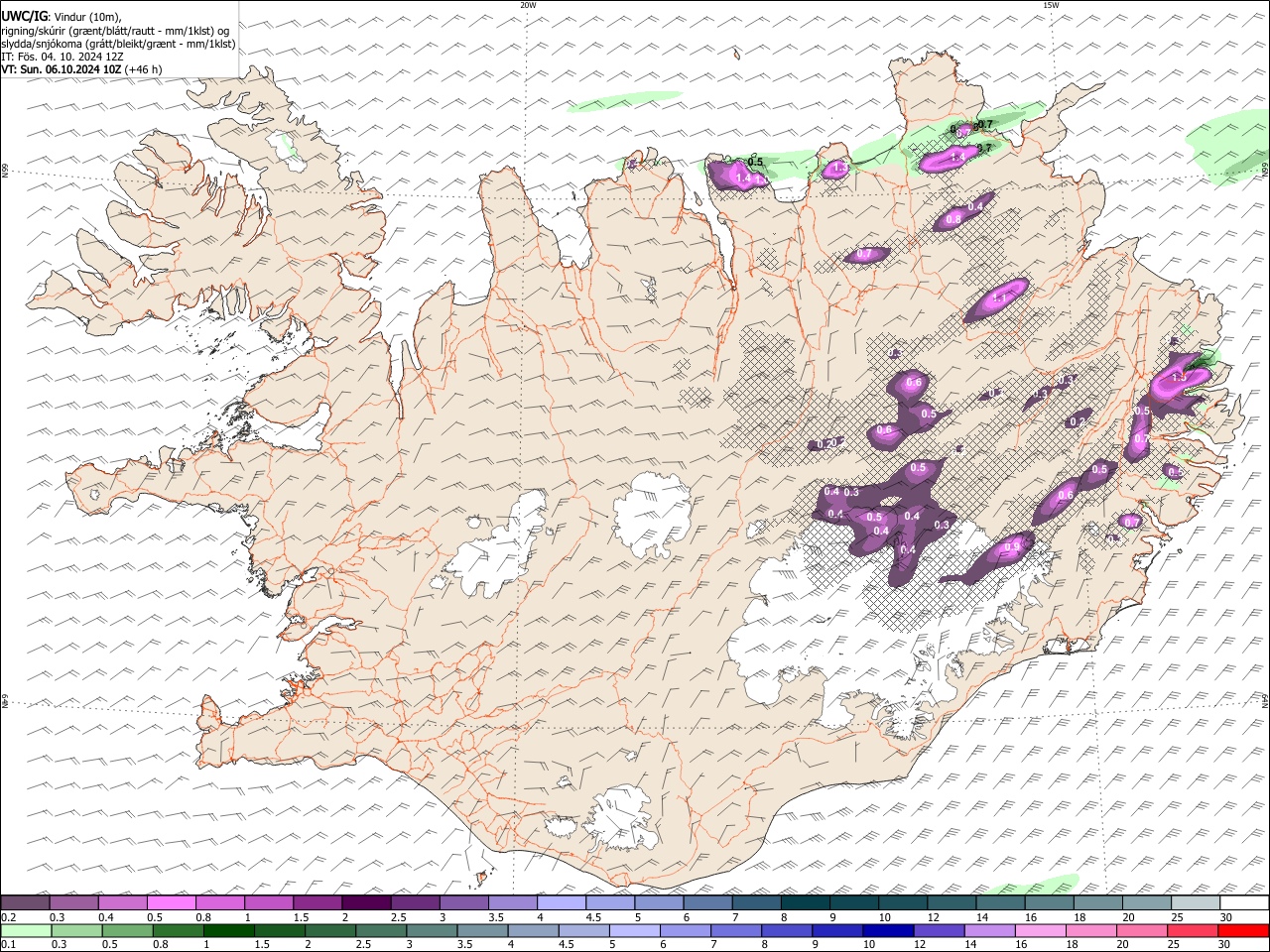
Task: Select the top-row pink swatch between 0.4 and 0.5
Action: tap(122, 902)
